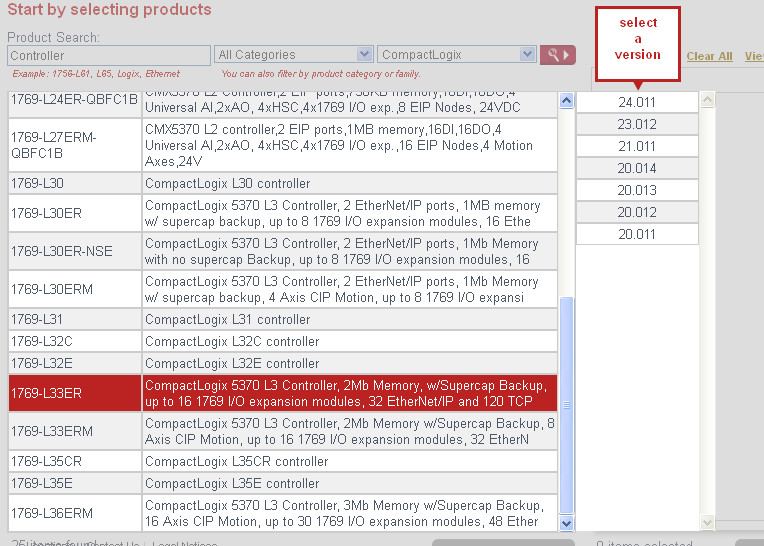This screenshot has width=764, height=546.
Task: Select the 1769-L33ERM product row
Action: tap(283, 431)
